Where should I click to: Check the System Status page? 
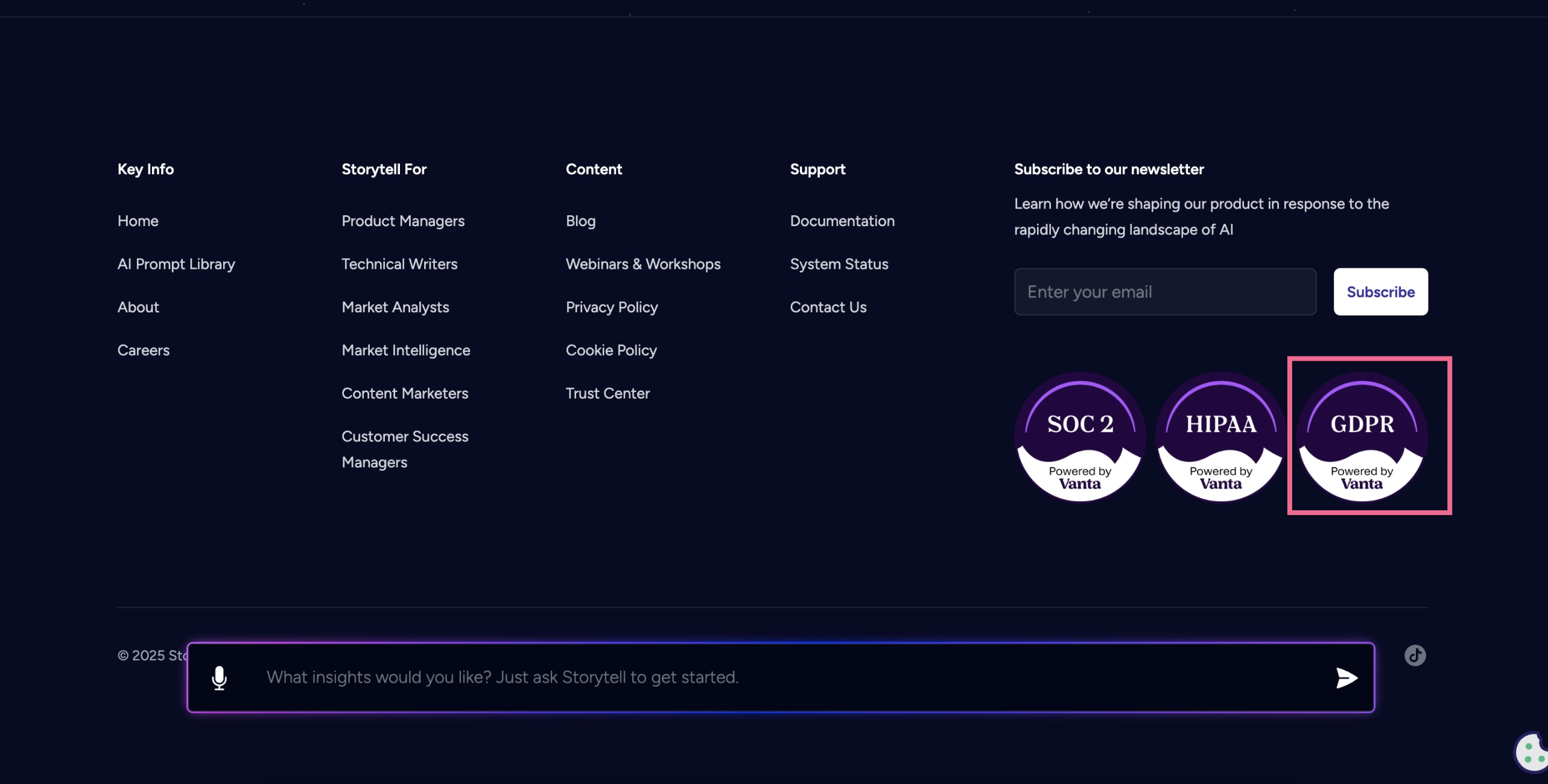(839, 264)
